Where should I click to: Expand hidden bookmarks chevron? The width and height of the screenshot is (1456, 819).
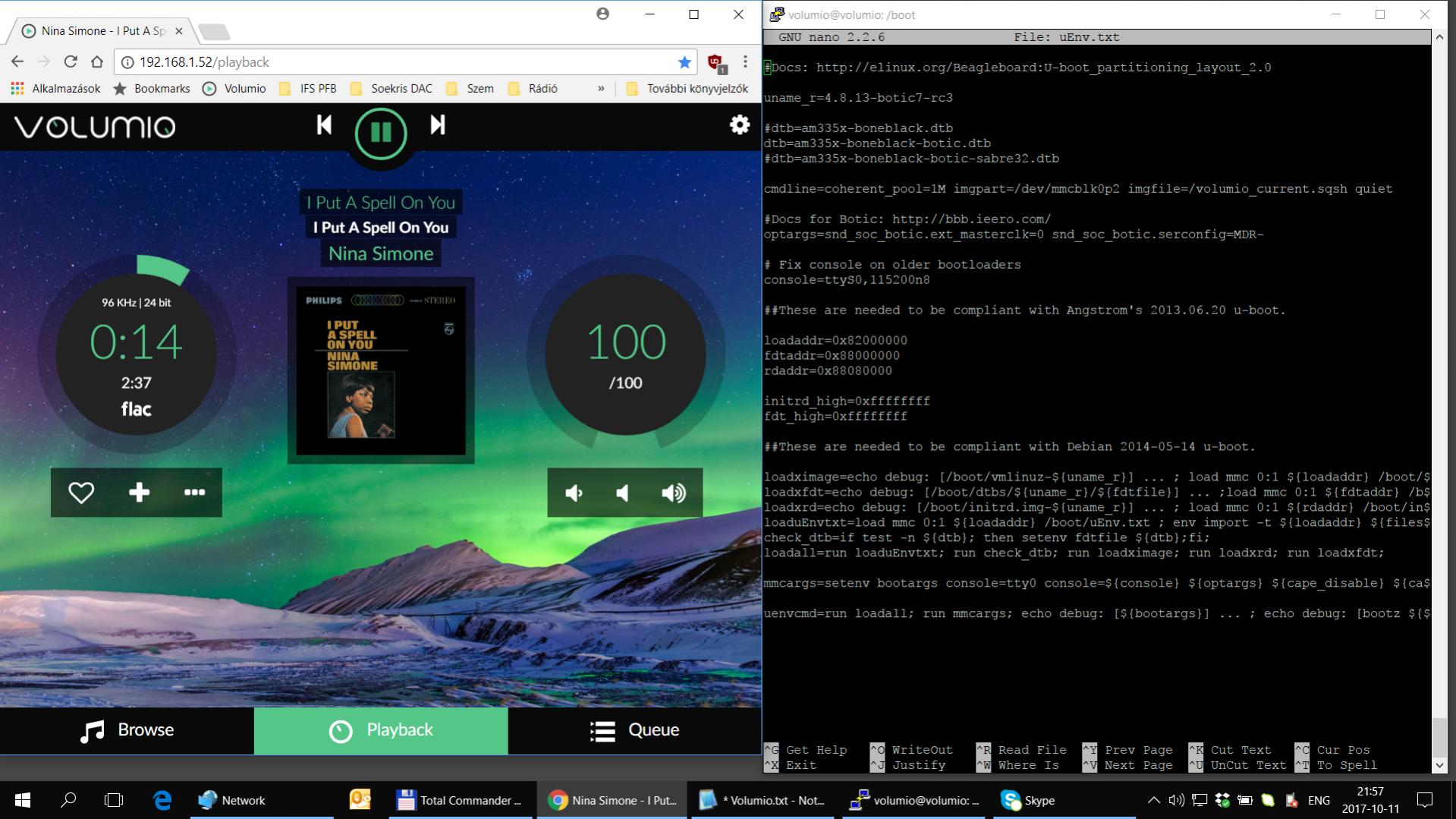[x=601, y=89]
